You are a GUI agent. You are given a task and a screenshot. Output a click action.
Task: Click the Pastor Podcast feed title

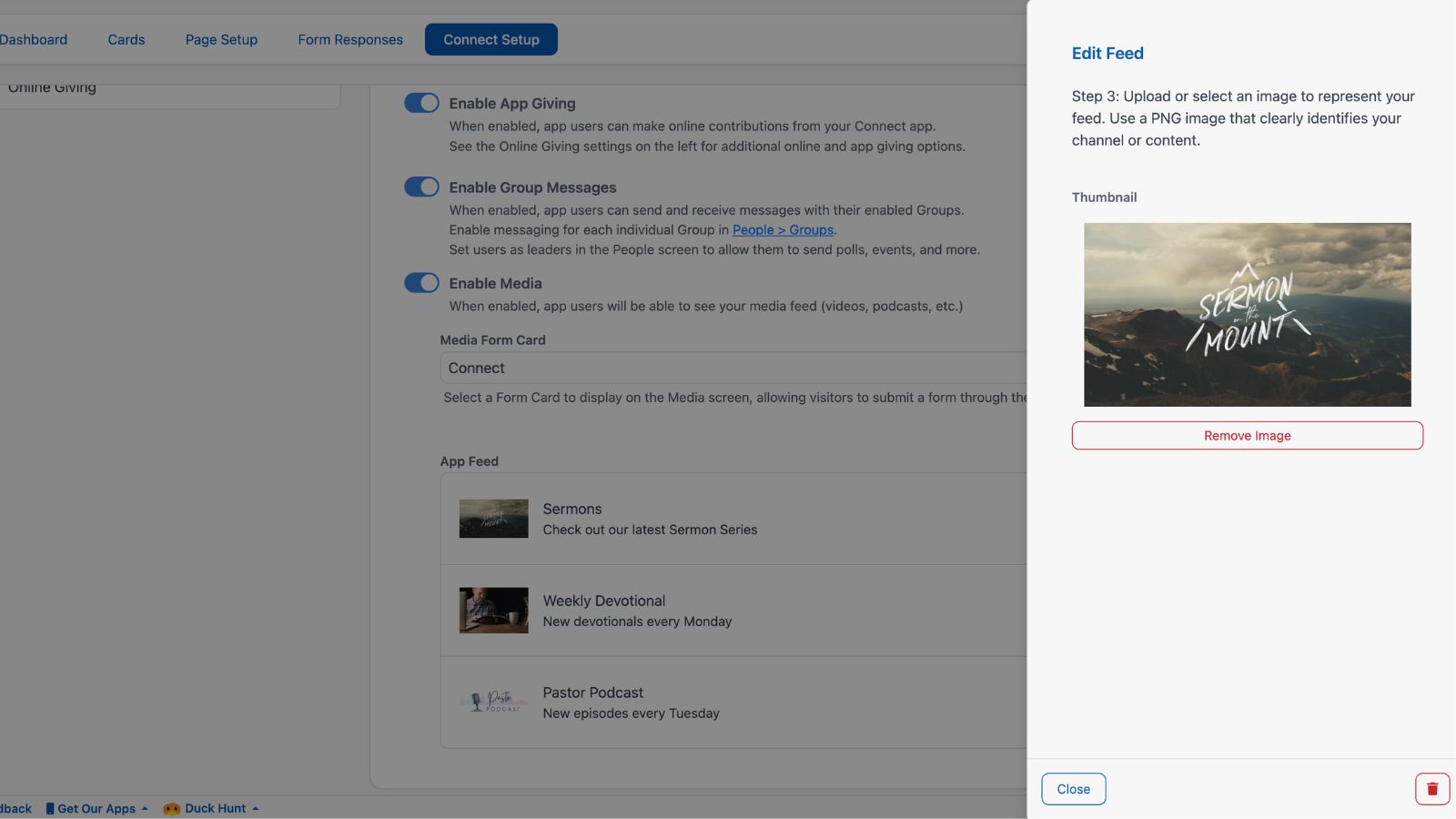(x=593, y=693)
